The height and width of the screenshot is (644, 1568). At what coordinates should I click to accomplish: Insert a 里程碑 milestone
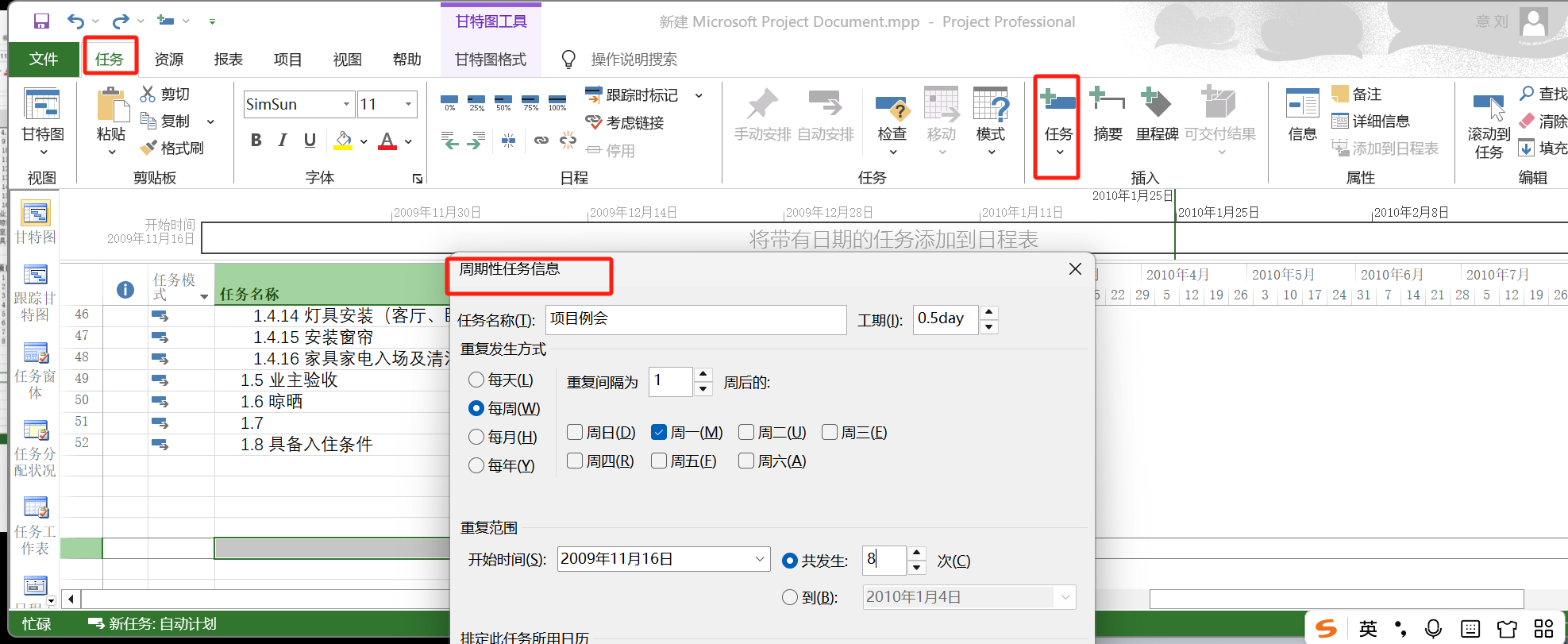(1157, 115)
